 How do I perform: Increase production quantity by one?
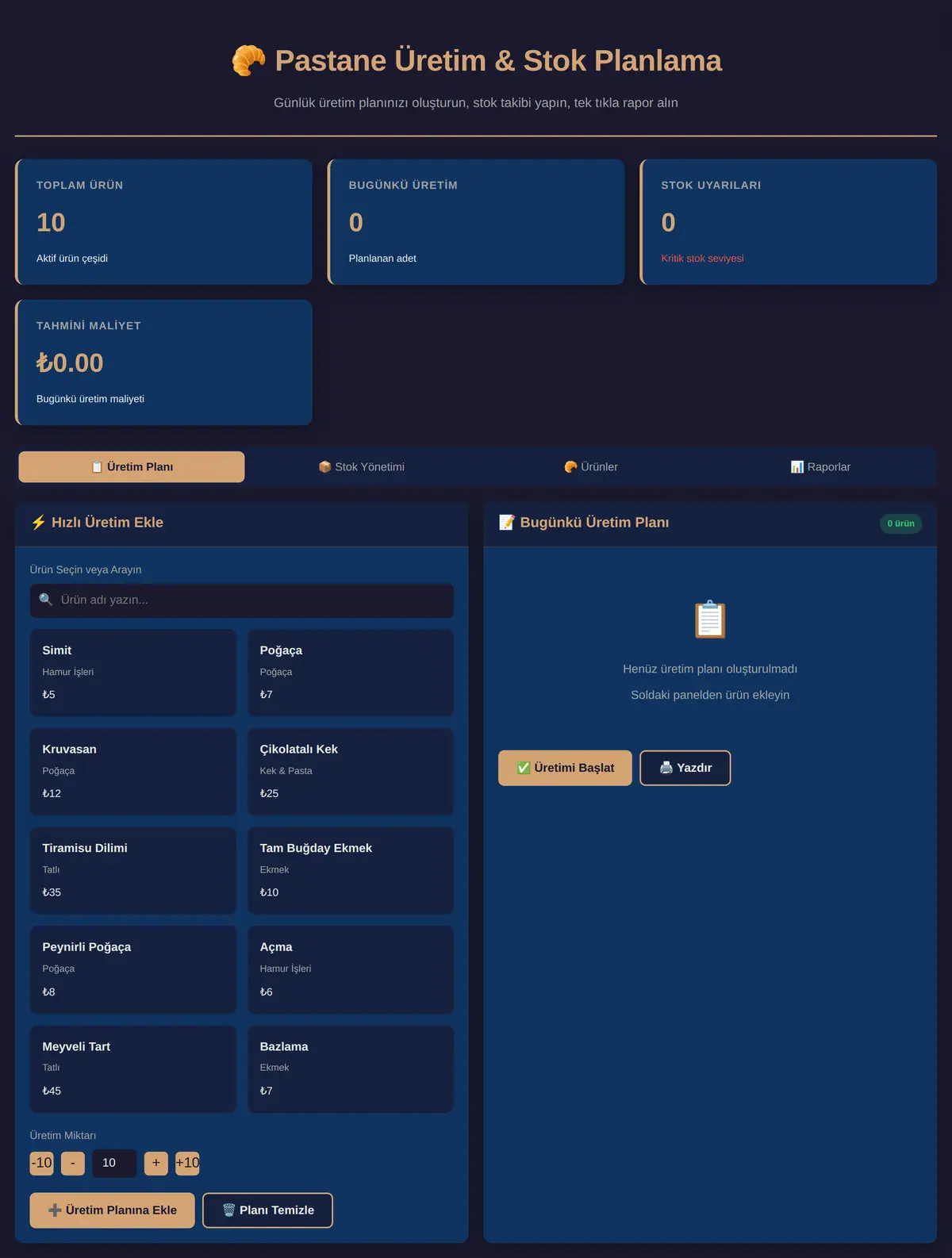point(156,1163)
